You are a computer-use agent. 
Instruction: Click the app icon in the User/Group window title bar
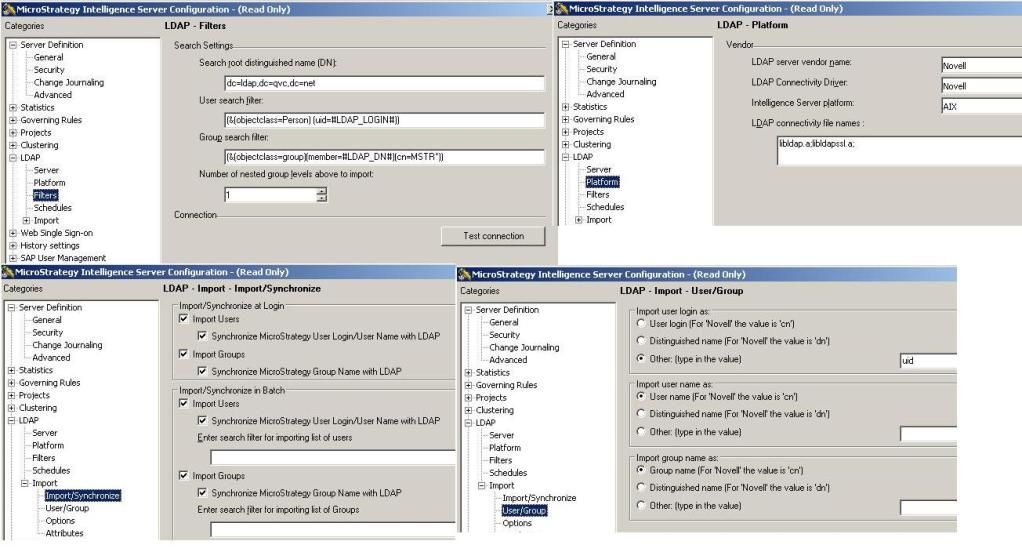(464, 274)
